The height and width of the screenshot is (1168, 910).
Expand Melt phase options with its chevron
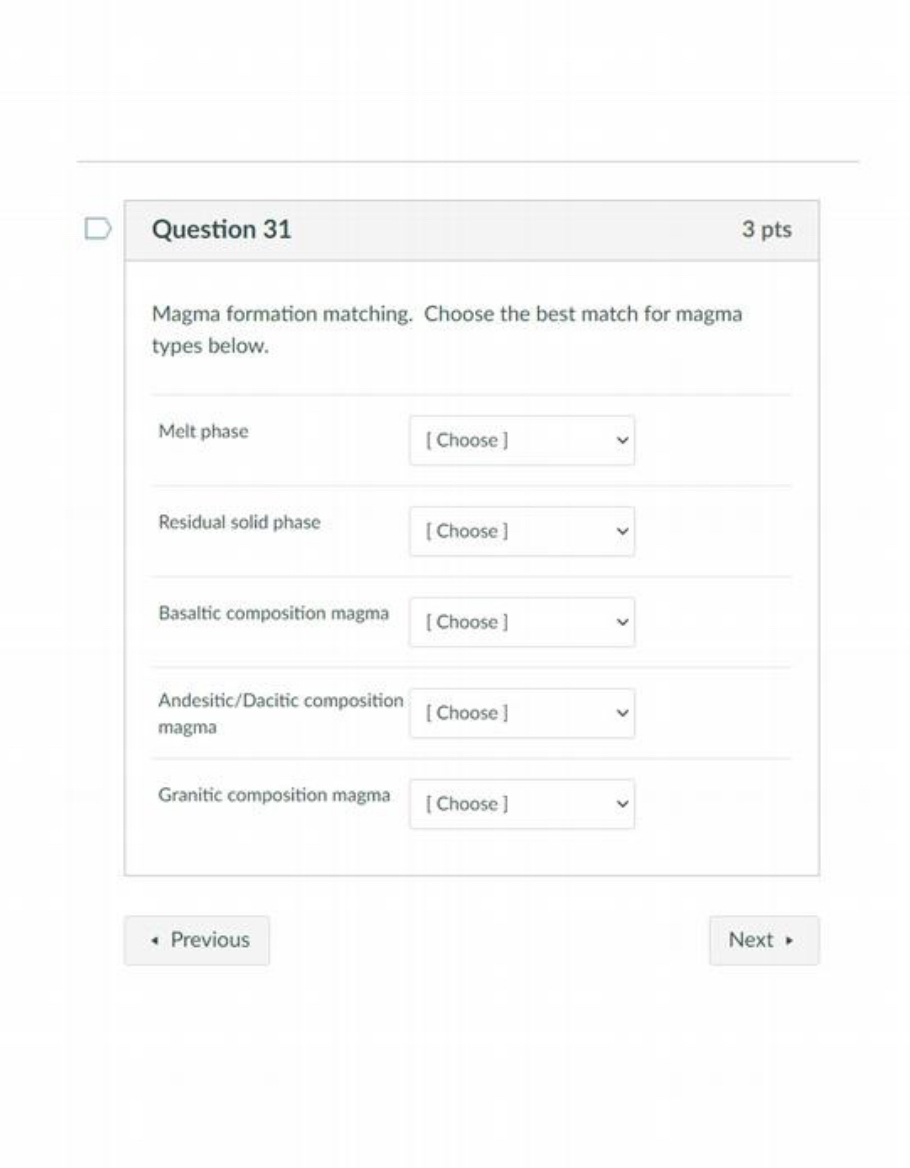pos(621,440)
